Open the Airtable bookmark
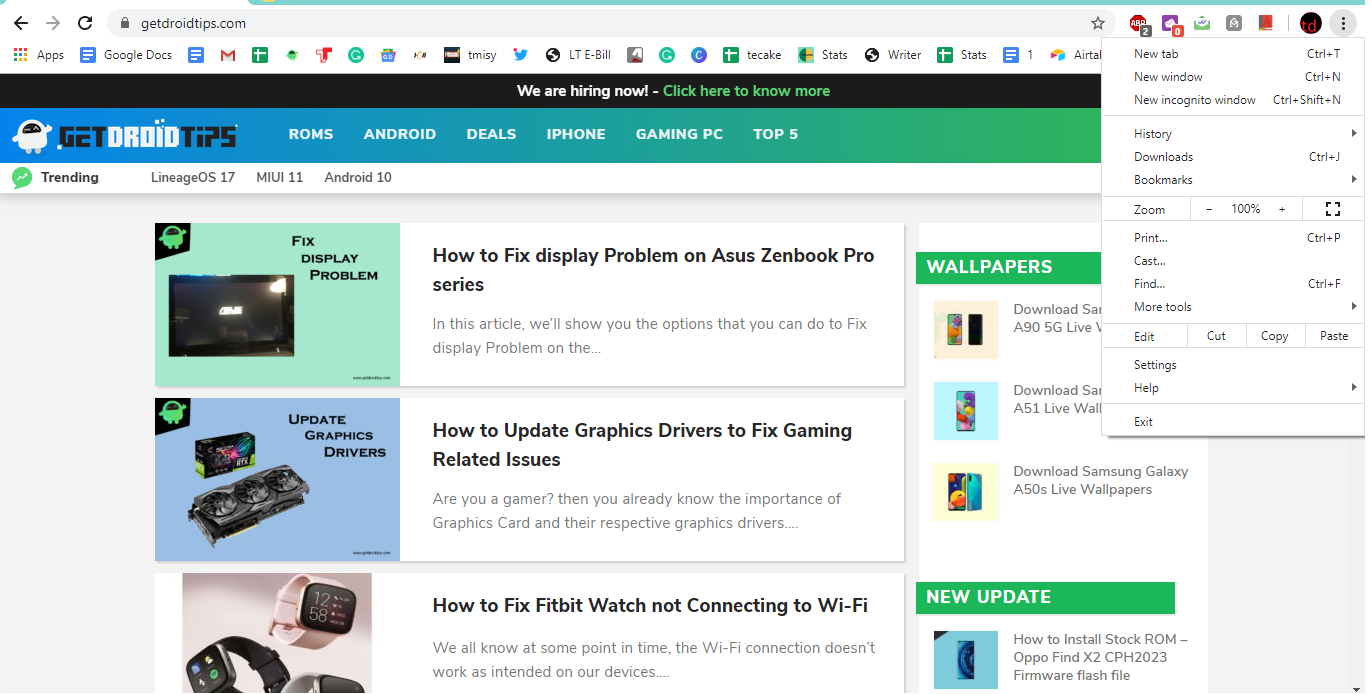Screen dimensions: 1372x694 1076,55
